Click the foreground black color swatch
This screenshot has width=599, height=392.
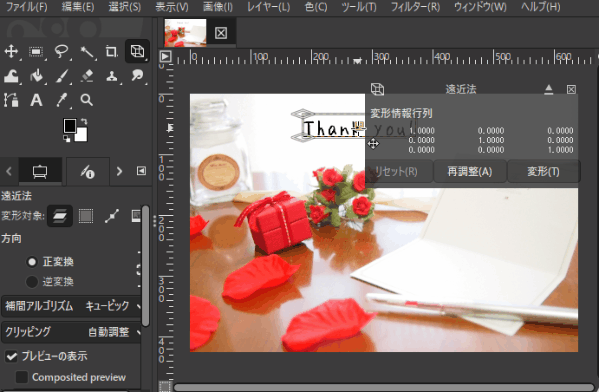coord(70,126)
